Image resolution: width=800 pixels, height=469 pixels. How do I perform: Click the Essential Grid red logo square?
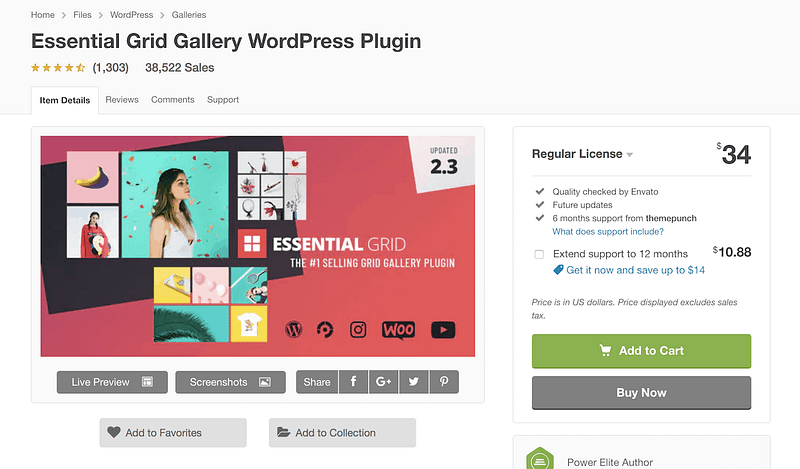(x=252, y=243)
